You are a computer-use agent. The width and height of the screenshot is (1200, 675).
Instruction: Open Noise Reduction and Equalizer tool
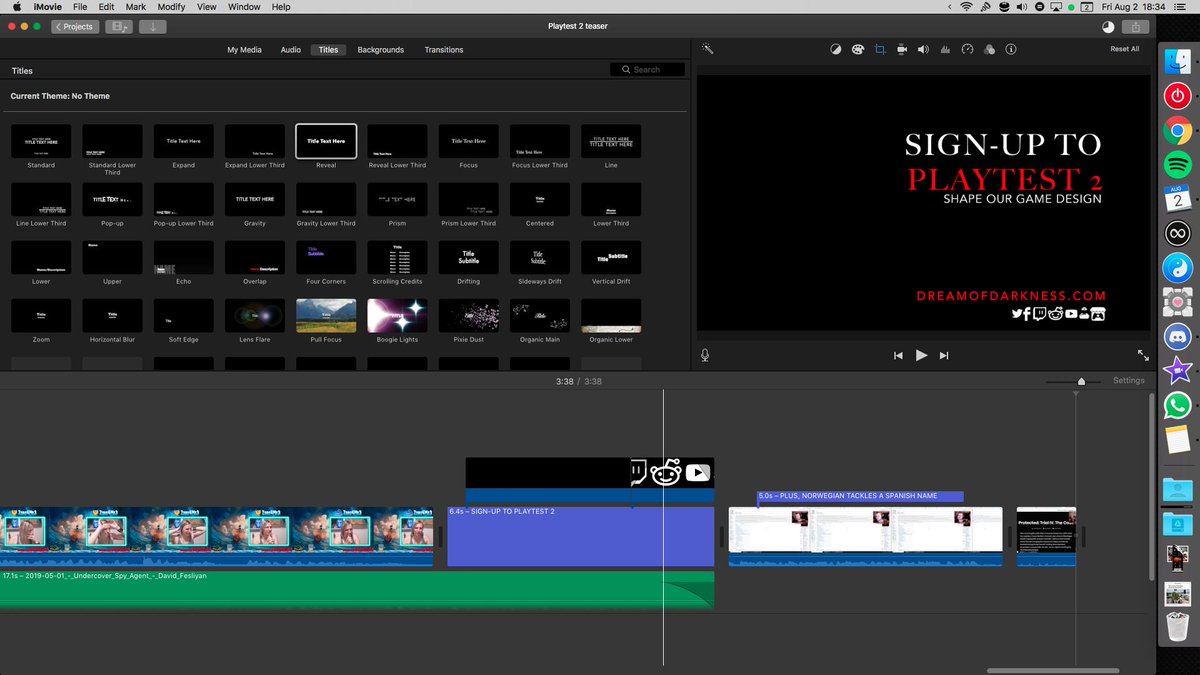pos(945,49)
